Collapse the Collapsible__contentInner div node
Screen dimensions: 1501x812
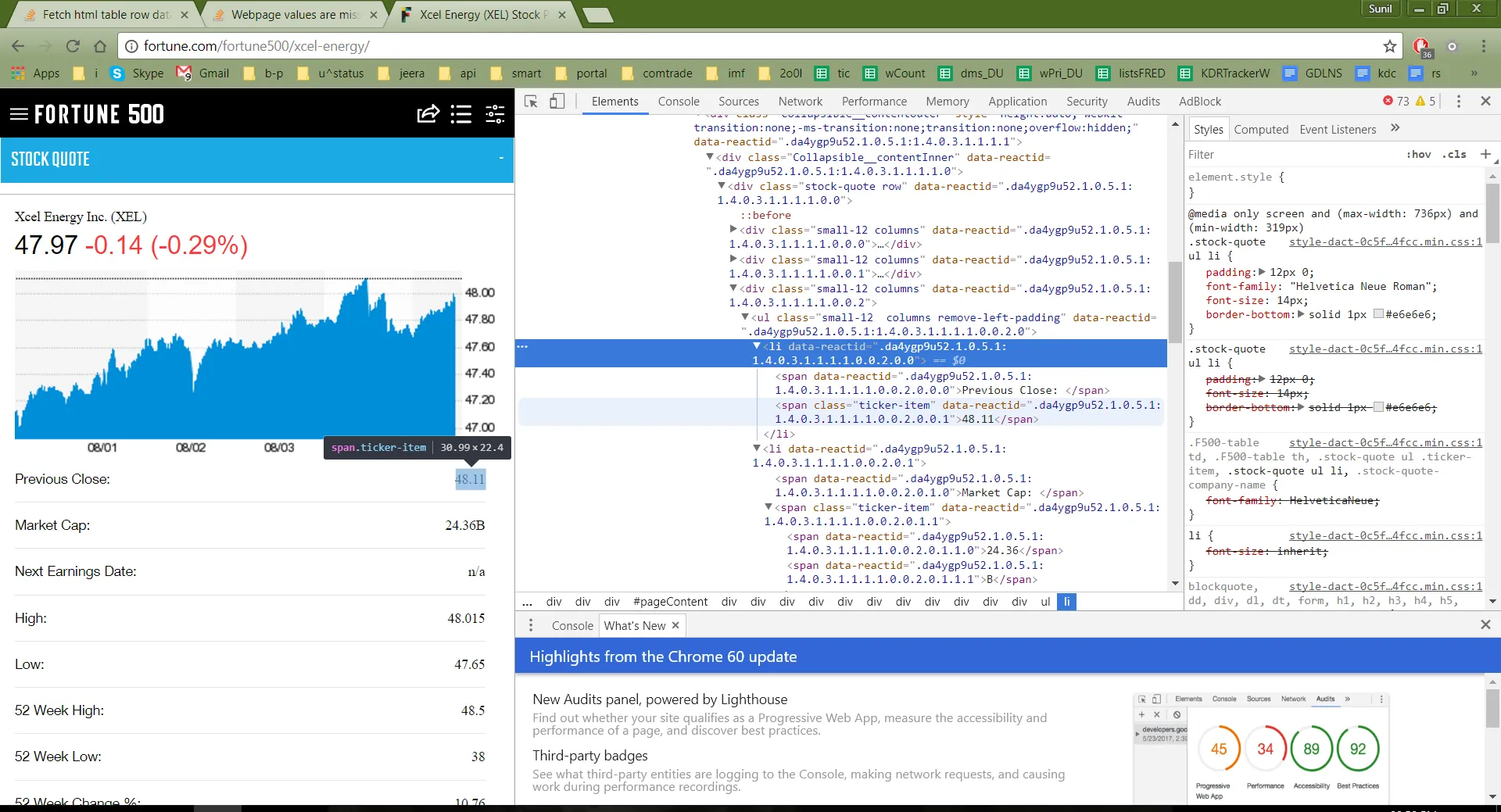(710, 157)
